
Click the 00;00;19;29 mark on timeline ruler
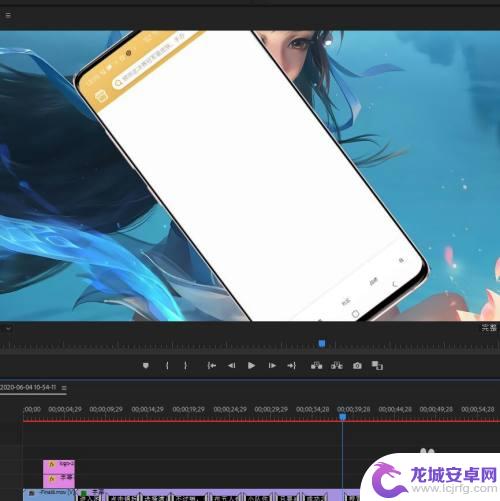click(x=189, y=409)
